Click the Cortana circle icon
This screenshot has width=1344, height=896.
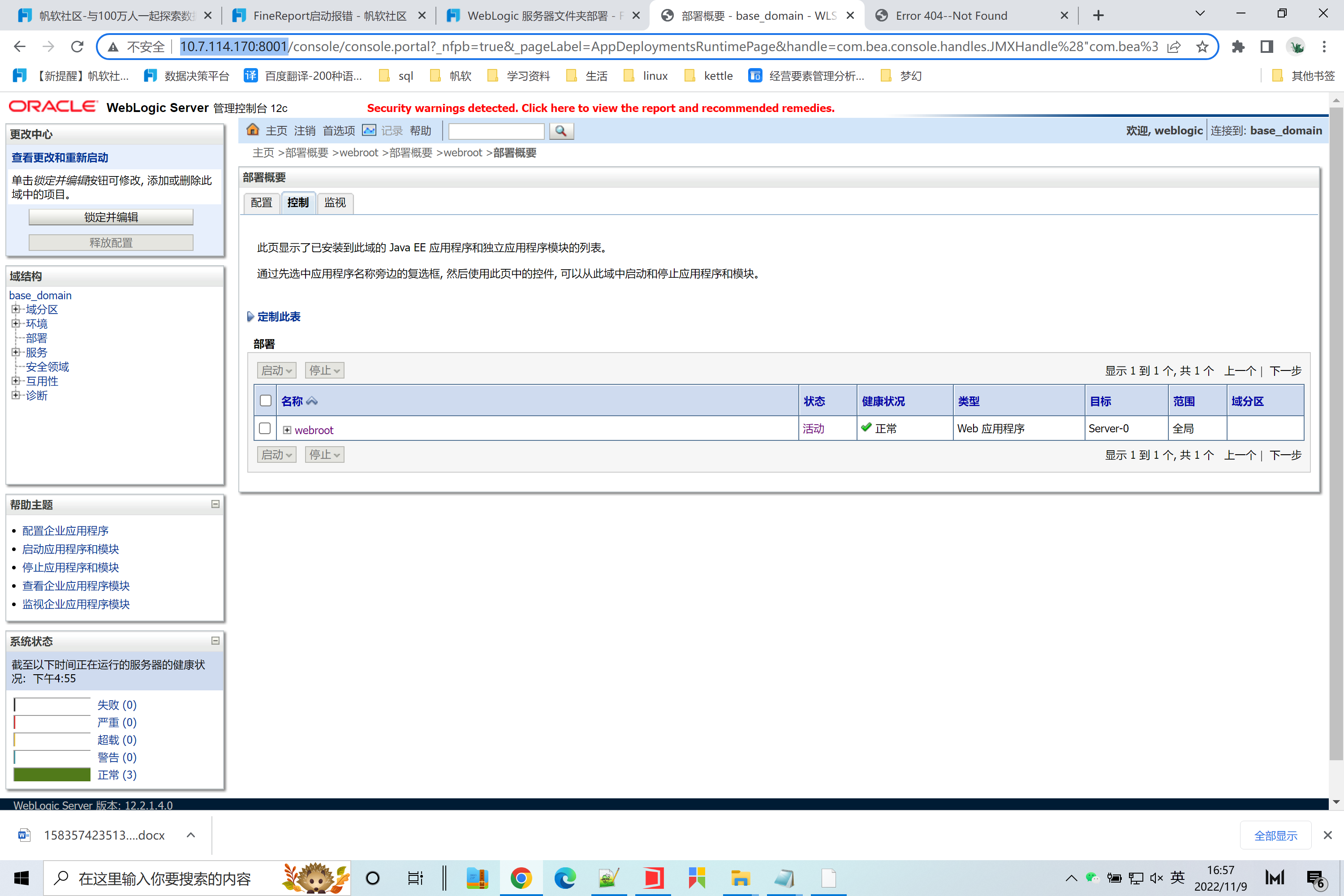tap(373, 878)
